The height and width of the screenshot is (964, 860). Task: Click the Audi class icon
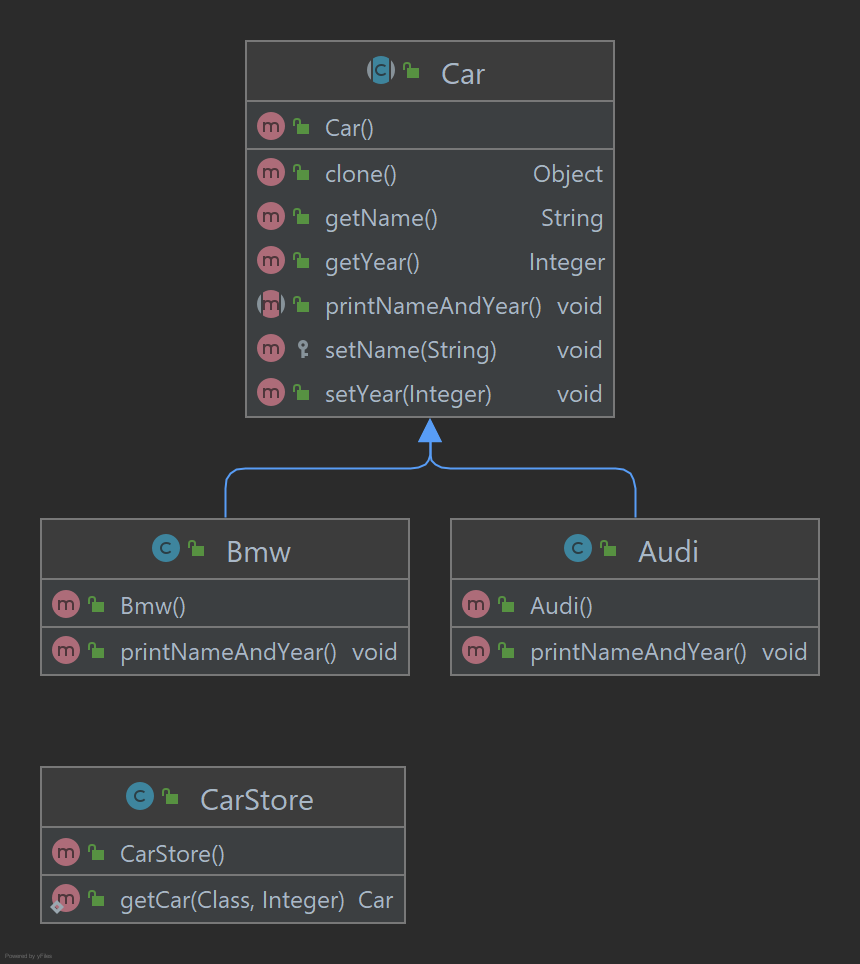[x=578, y=548]
